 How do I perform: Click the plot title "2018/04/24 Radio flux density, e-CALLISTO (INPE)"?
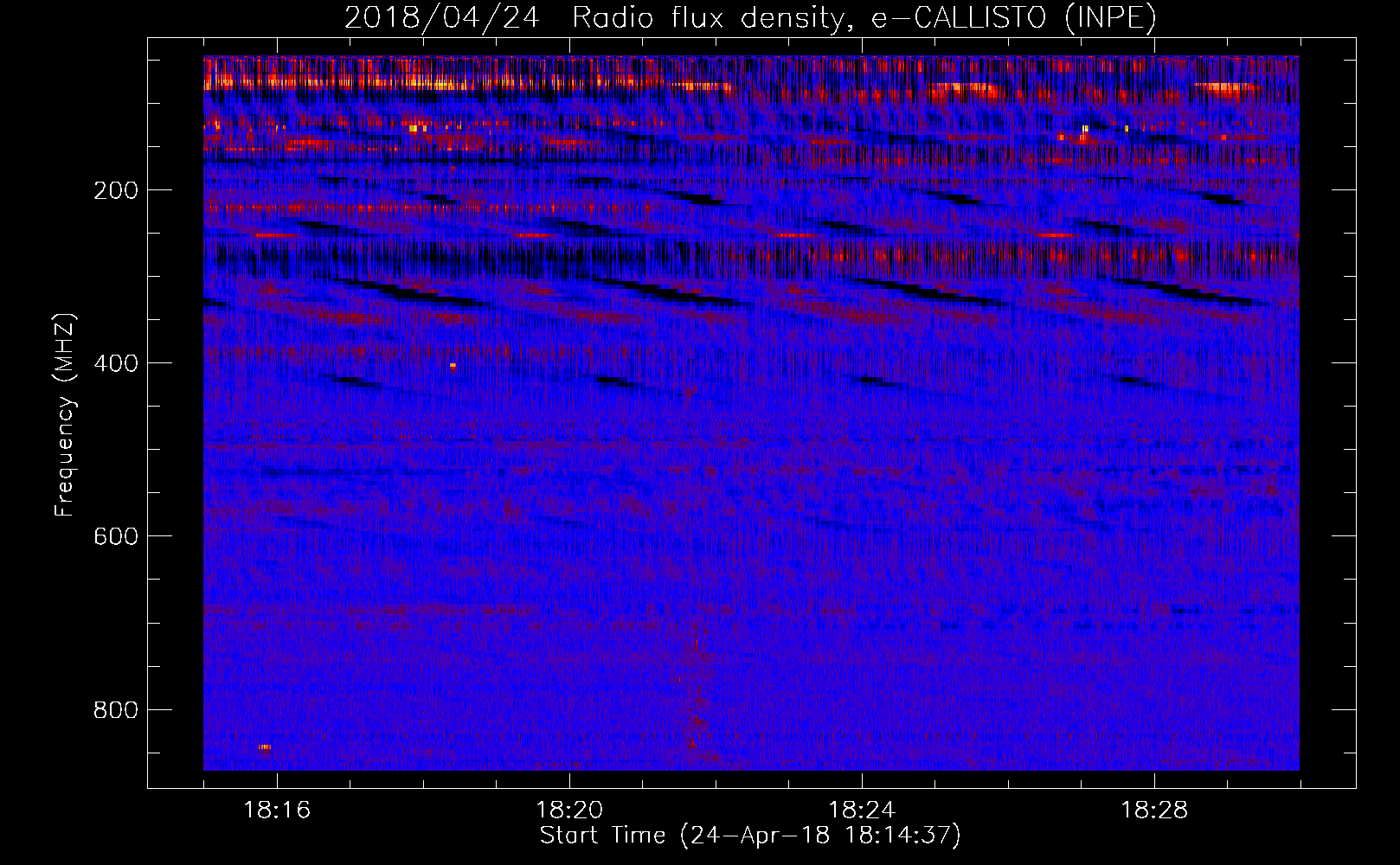click(750, 17)
